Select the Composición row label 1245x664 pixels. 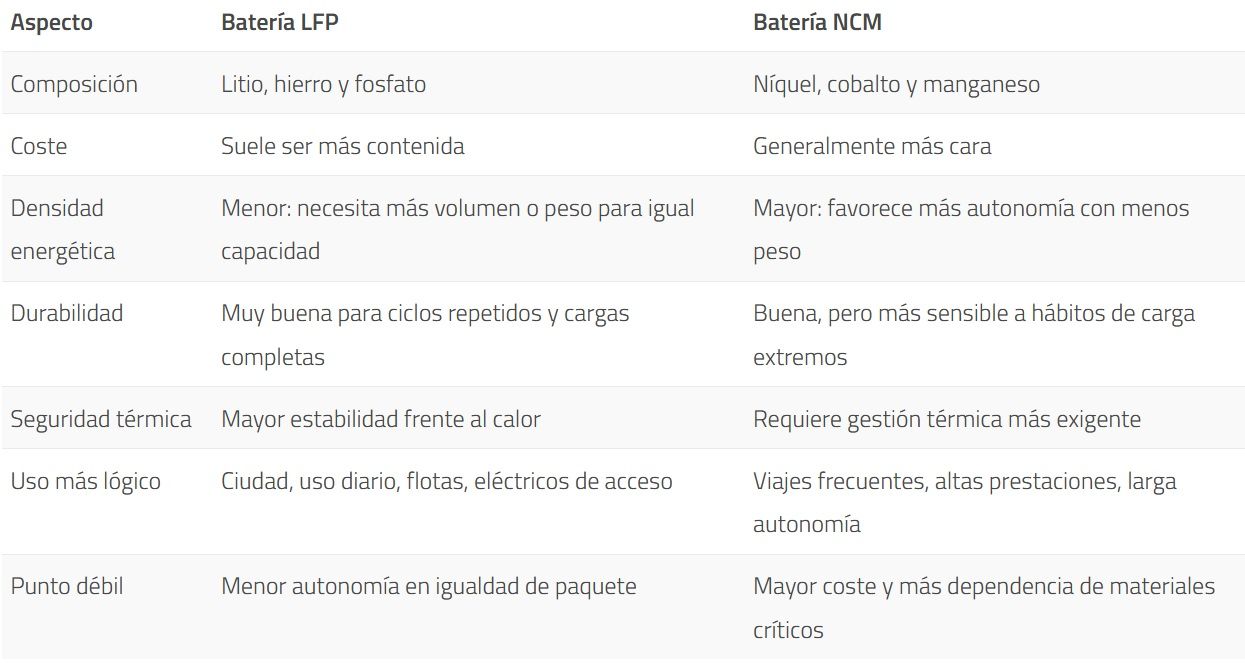click(74, 84)
